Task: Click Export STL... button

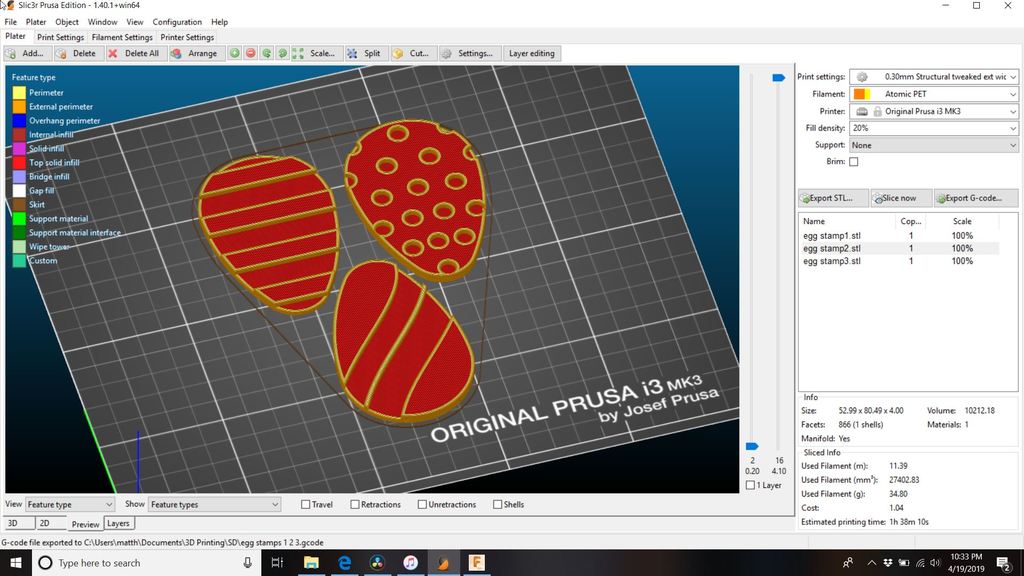Action: pos(833,198)
